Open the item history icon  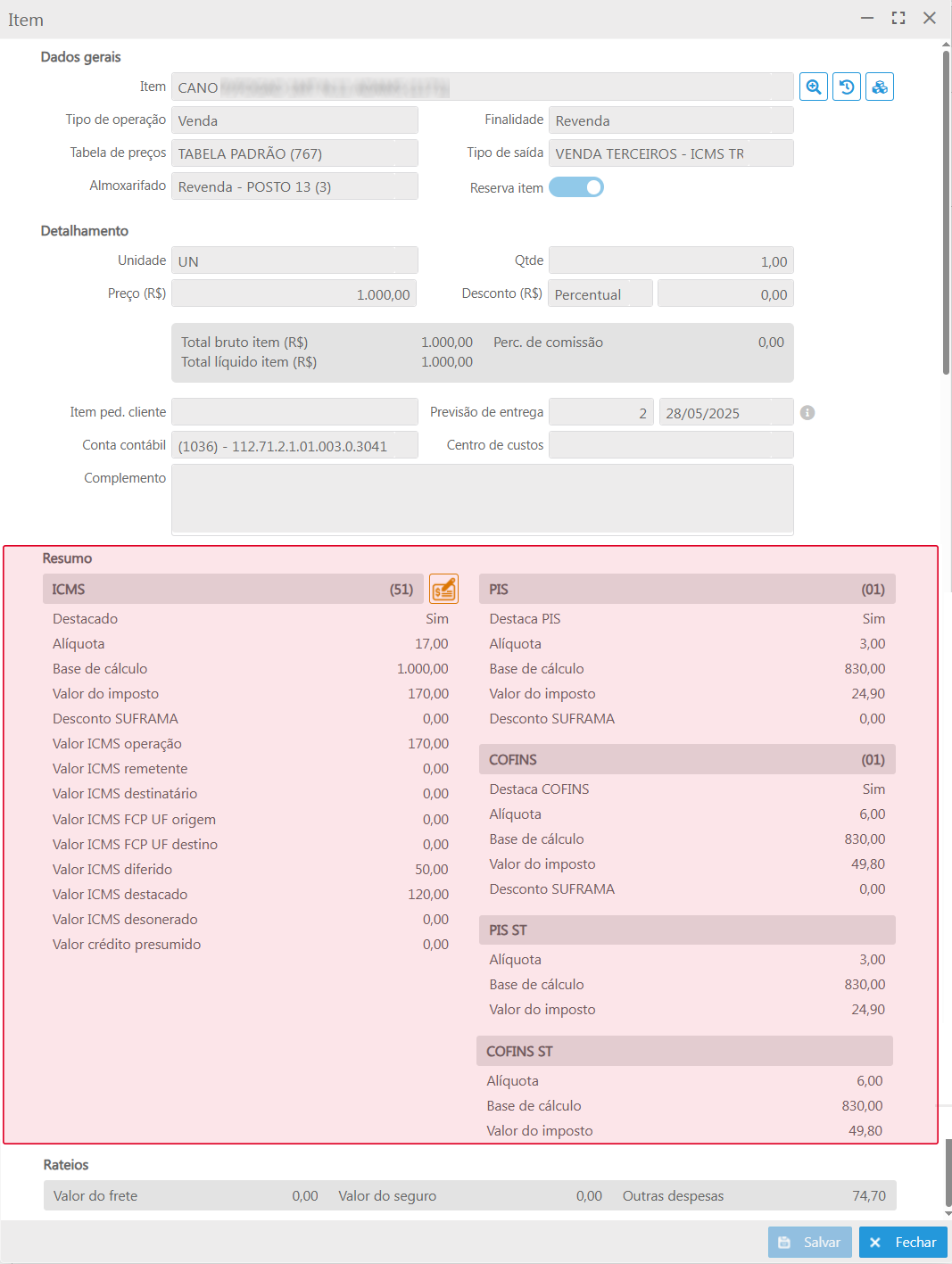click(x=846, y=87)
